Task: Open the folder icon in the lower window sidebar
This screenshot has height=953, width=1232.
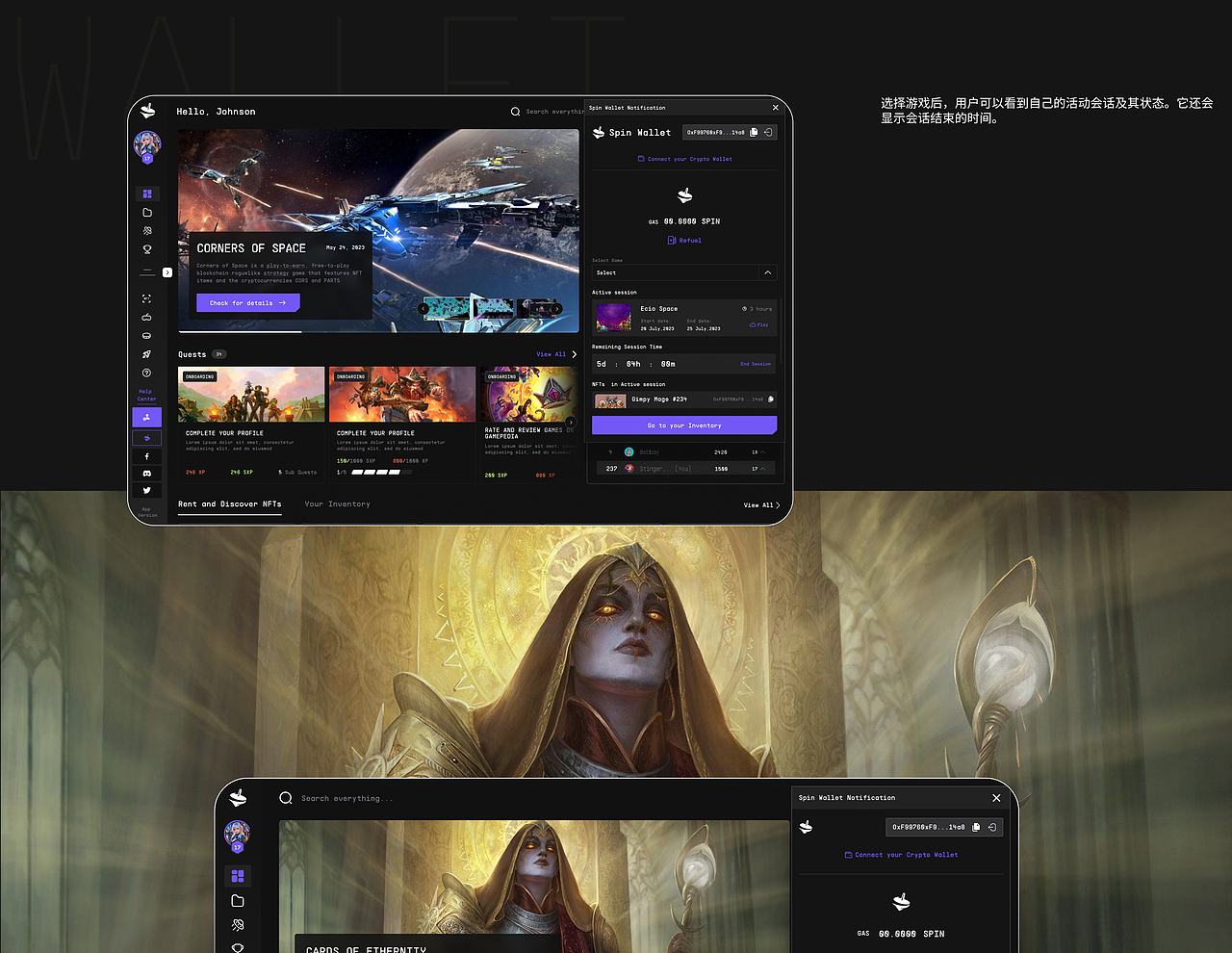Action: [x=238, y=901]
